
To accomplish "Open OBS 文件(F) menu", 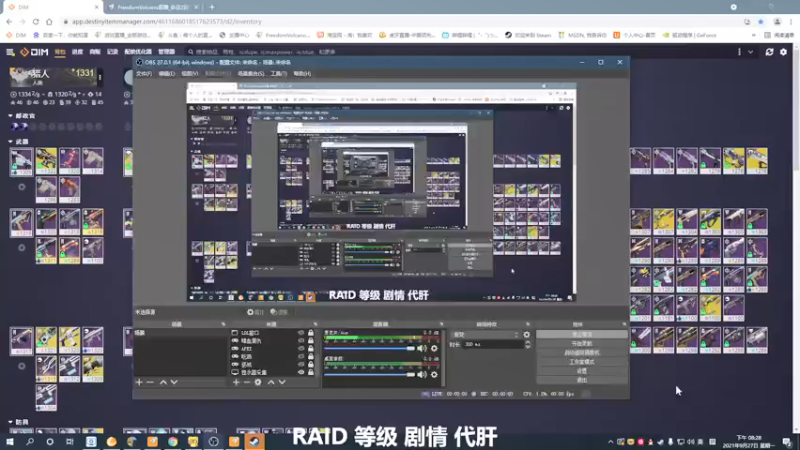I will coord(144,74).
